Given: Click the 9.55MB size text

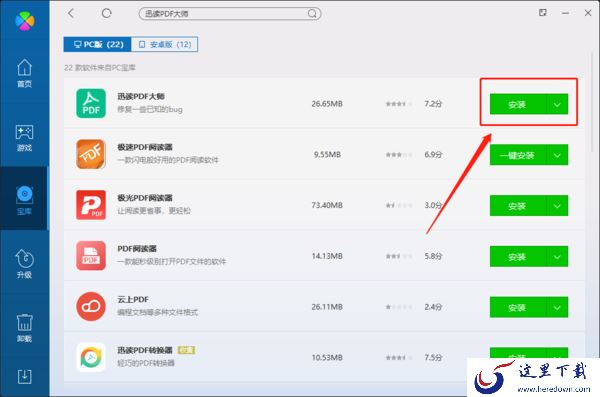Looking at the screenshot, I should pos(327,154).
